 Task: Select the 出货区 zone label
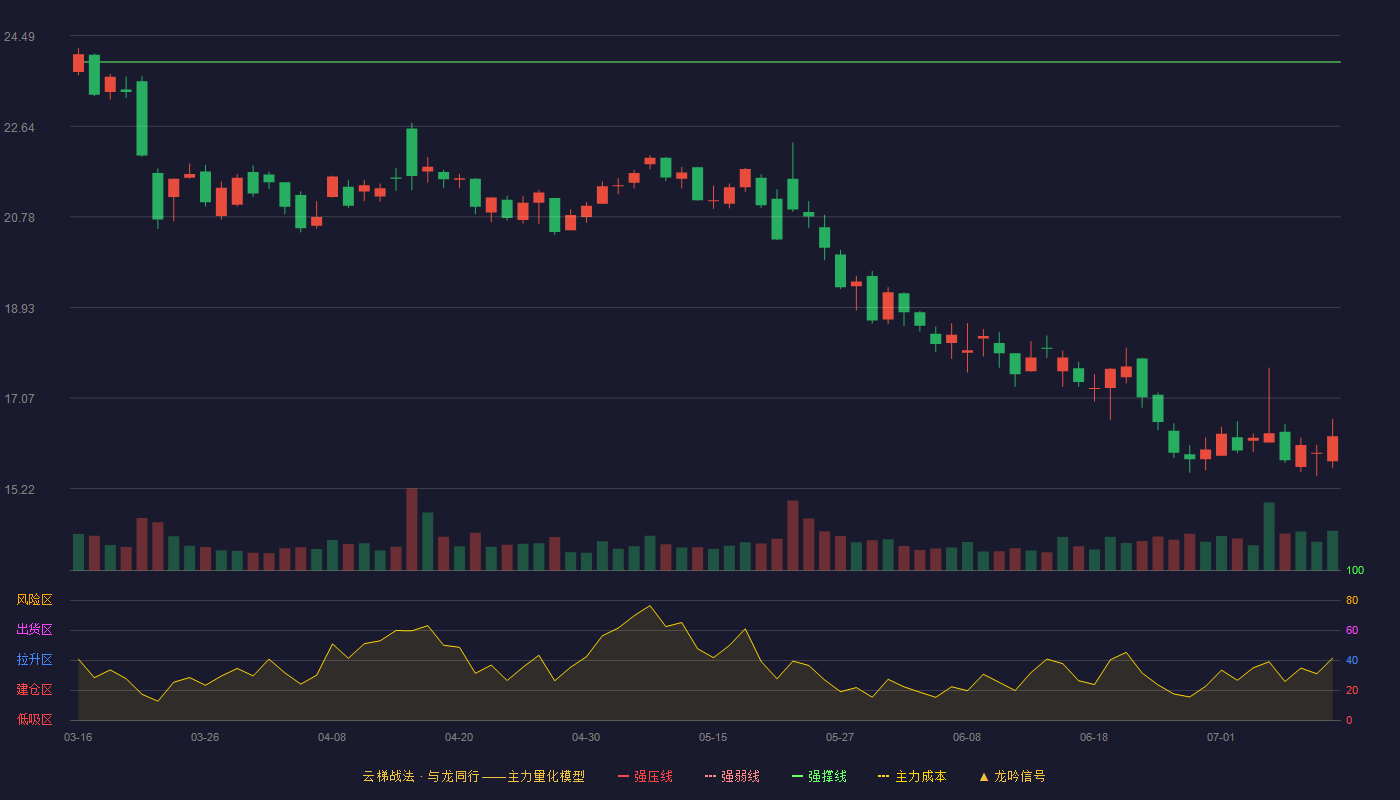point(34,630)
